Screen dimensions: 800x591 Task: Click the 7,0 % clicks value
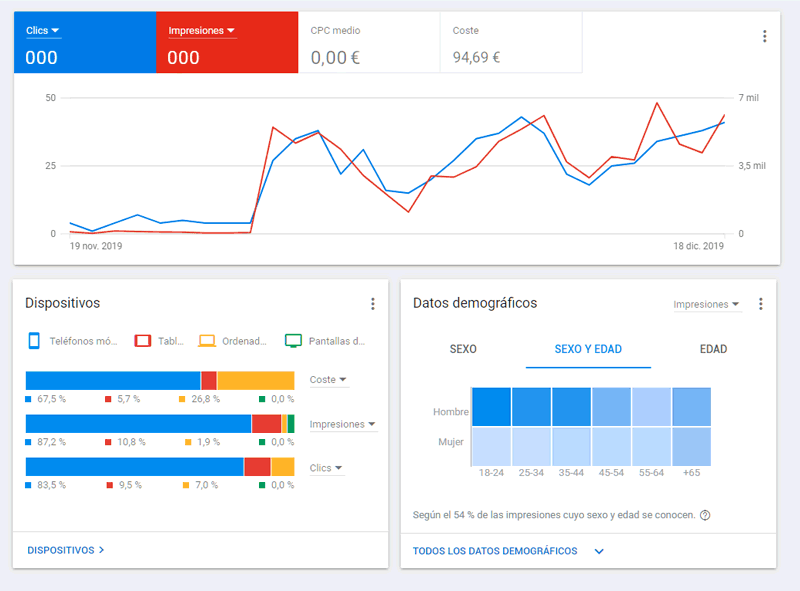click(206, 485)
